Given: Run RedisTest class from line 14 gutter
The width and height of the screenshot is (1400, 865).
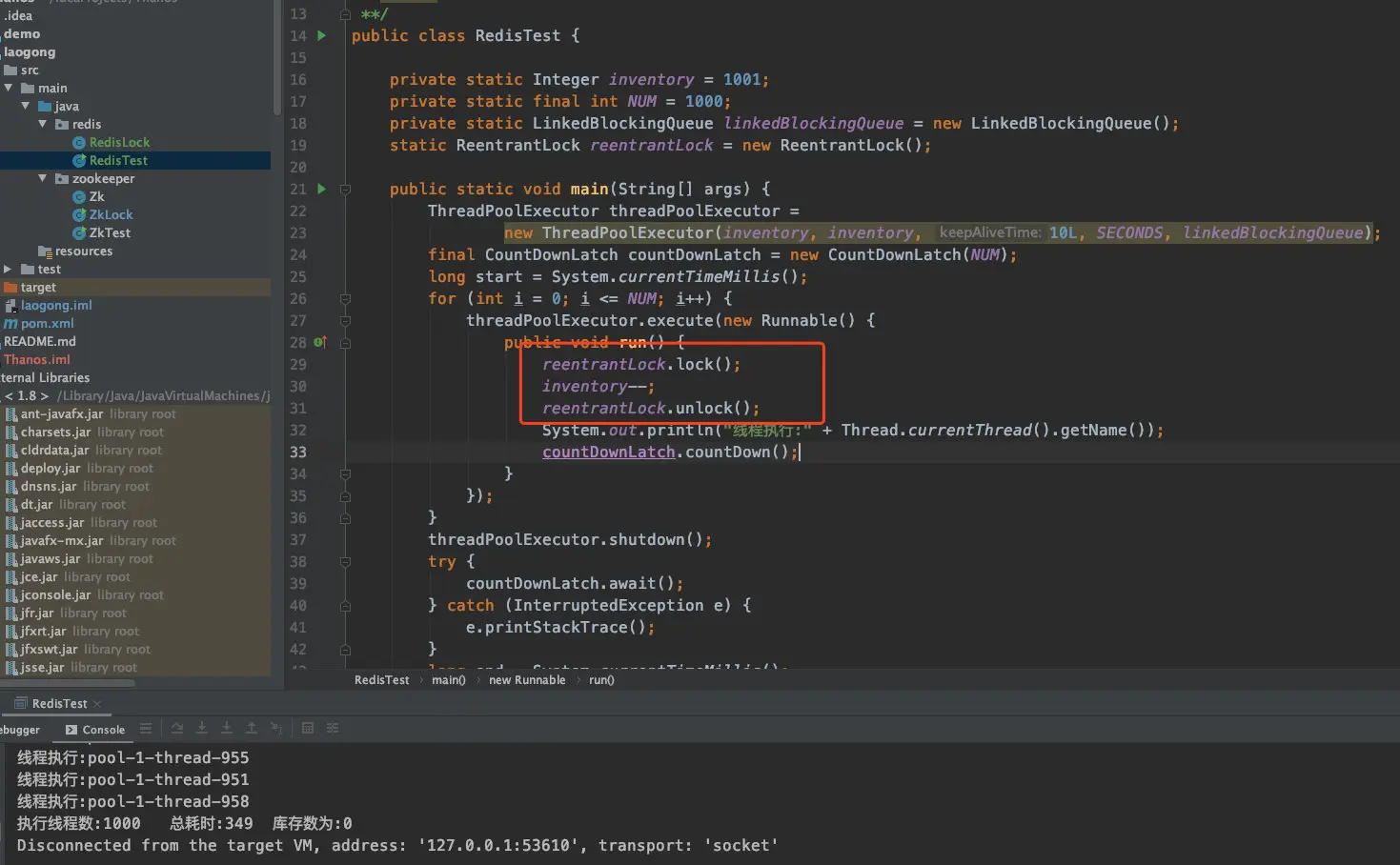Looking at the screenshot, I should pos(321,35).
